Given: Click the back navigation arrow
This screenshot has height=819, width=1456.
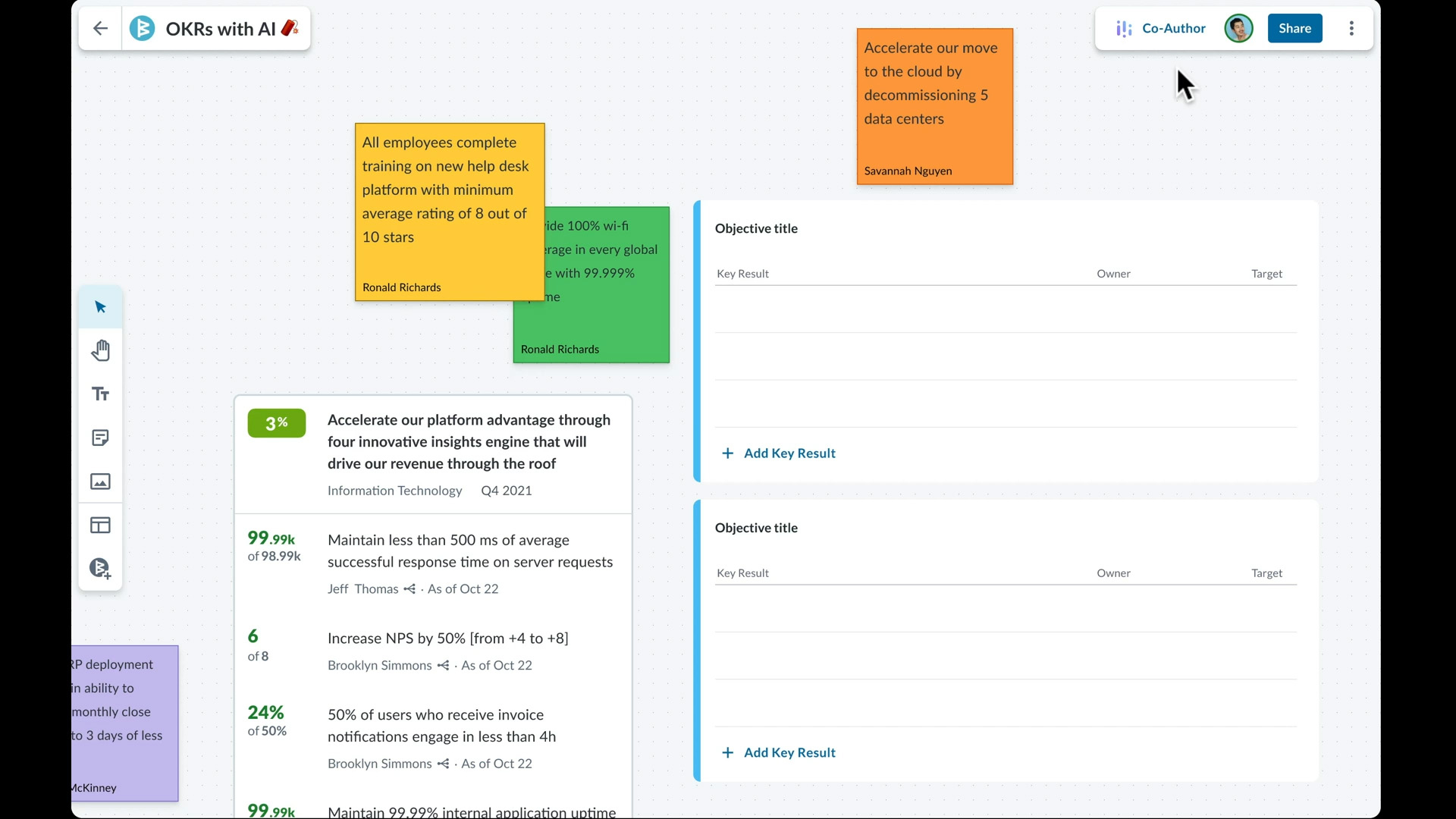Looking at the screenshot, I should click(99, 28).
